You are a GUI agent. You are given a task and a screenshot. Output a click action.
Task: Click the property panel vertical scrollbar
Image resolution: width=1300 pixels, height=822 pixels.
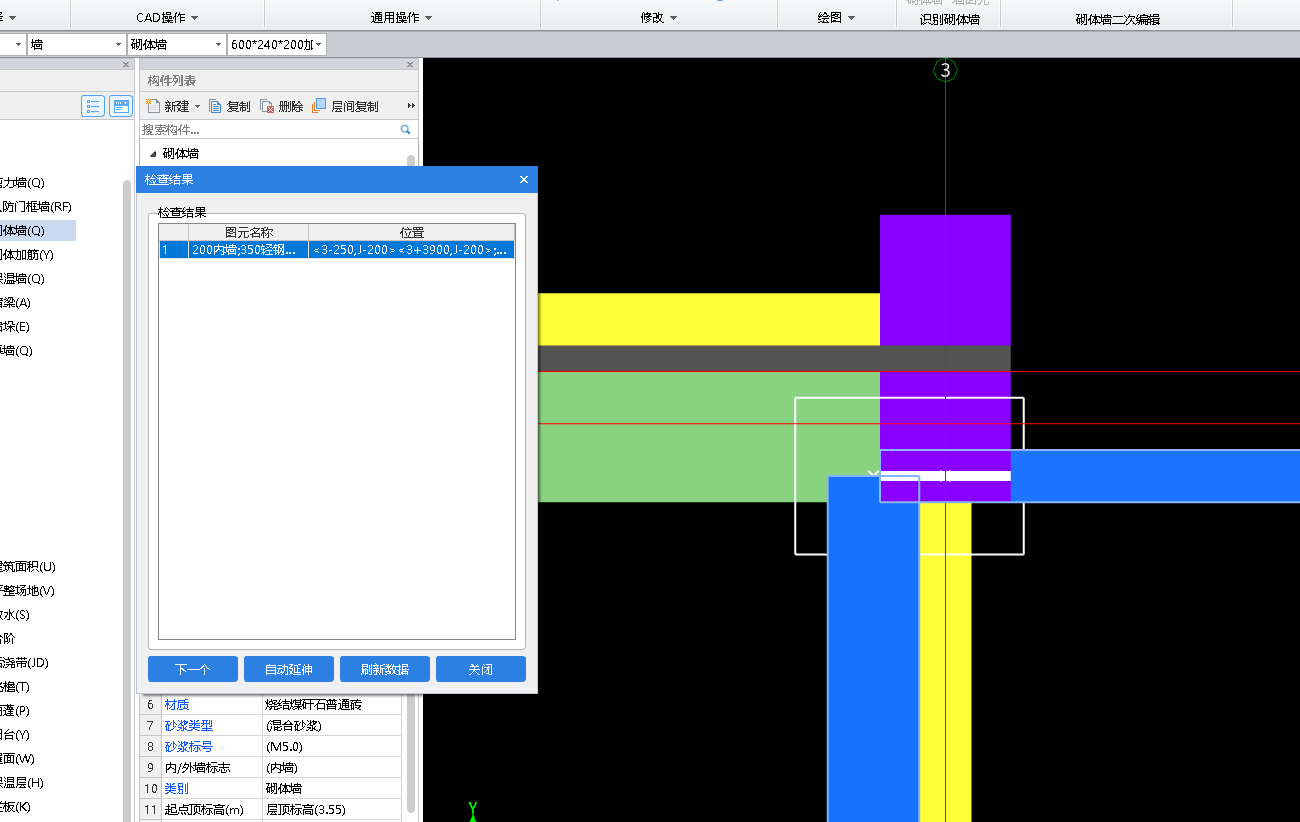pyautogui.click(x=410, y=755)
